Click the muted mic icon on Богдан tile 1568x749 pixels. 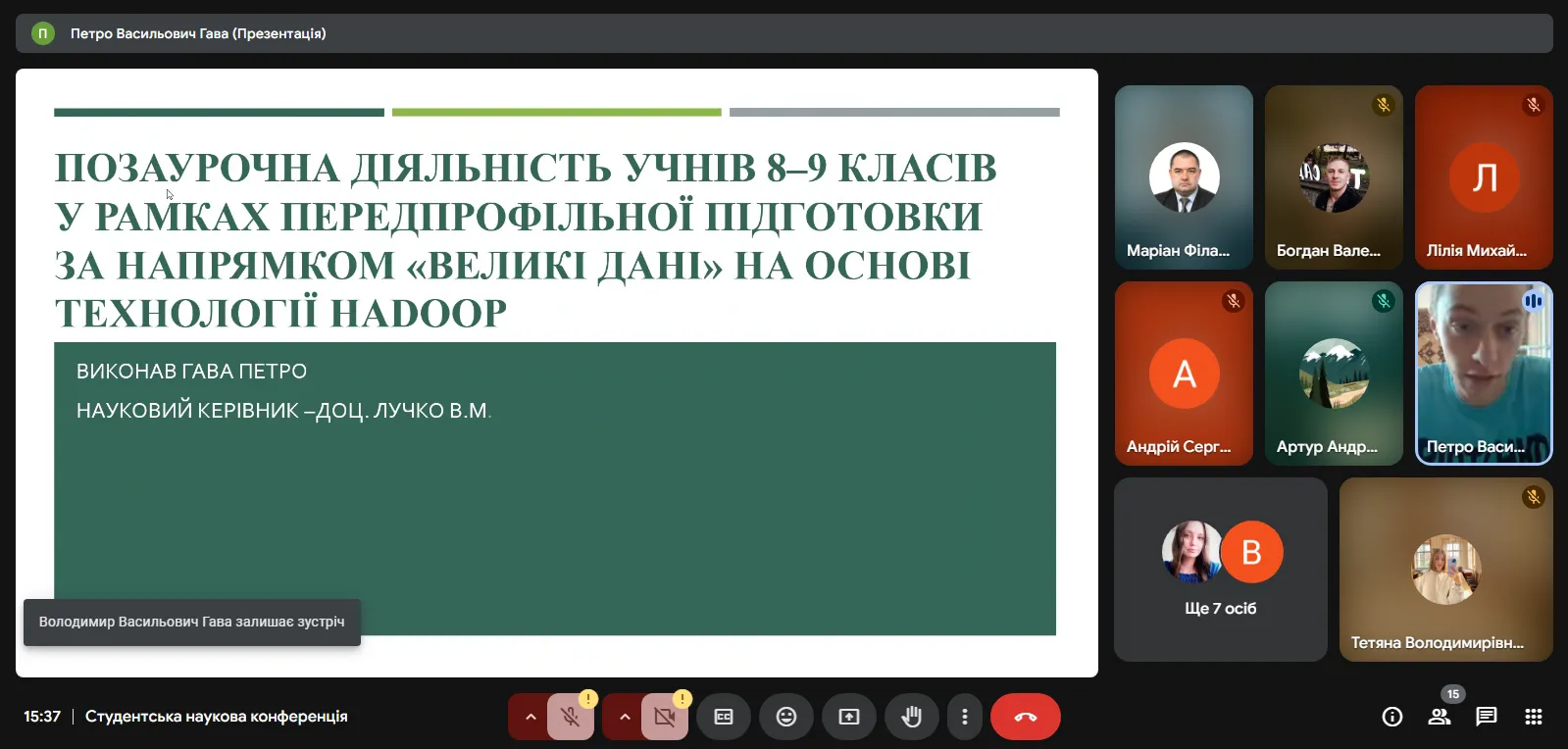click(x=1384, y=105)
